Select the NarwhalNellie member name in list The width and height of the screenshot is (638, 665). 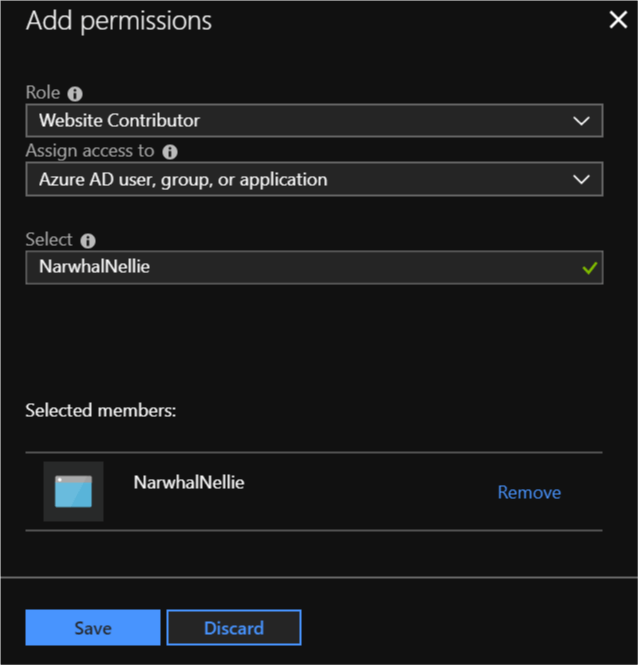(189, 483)
